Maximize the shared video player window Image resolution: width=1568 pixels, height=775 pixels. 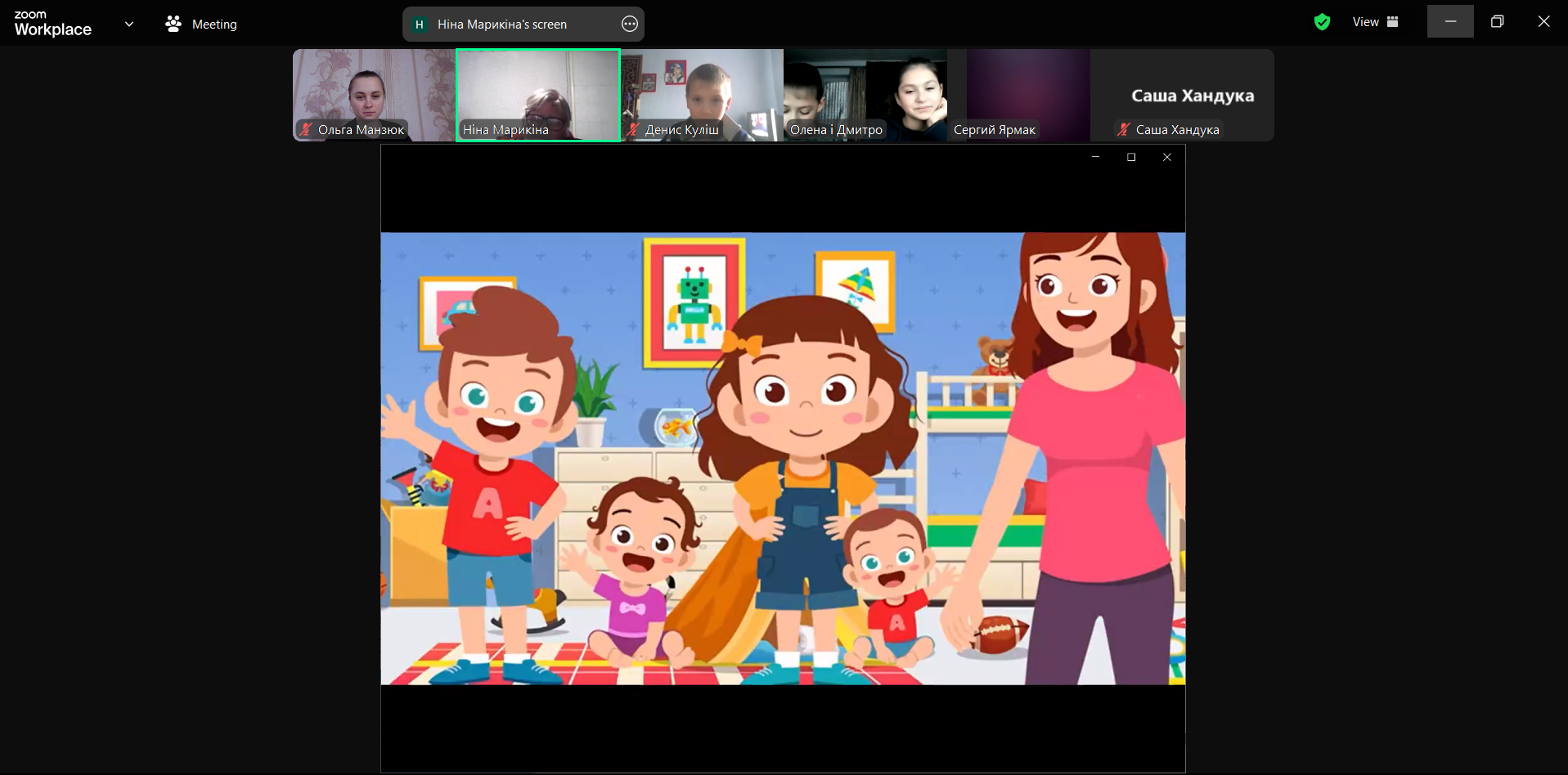click(1131, 157)
